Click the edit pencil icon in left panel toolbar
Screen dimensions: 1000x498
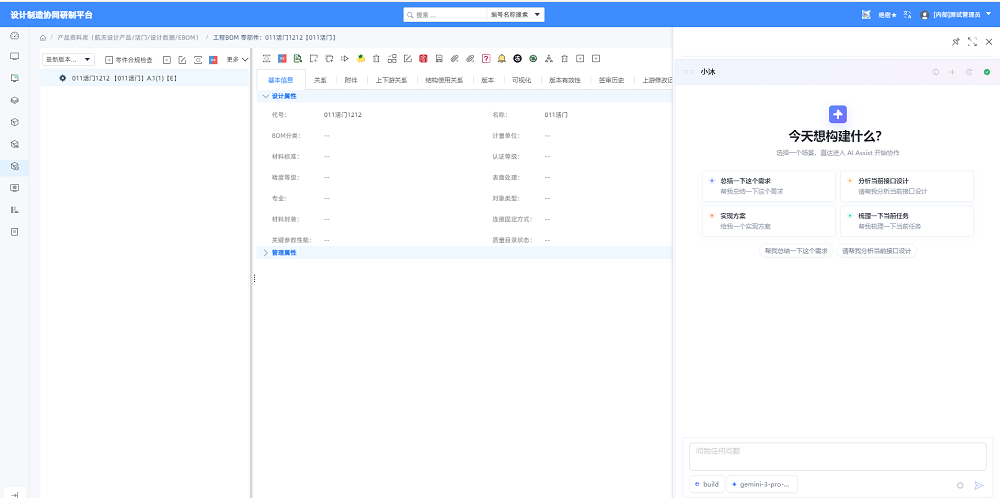click(182, 59)
